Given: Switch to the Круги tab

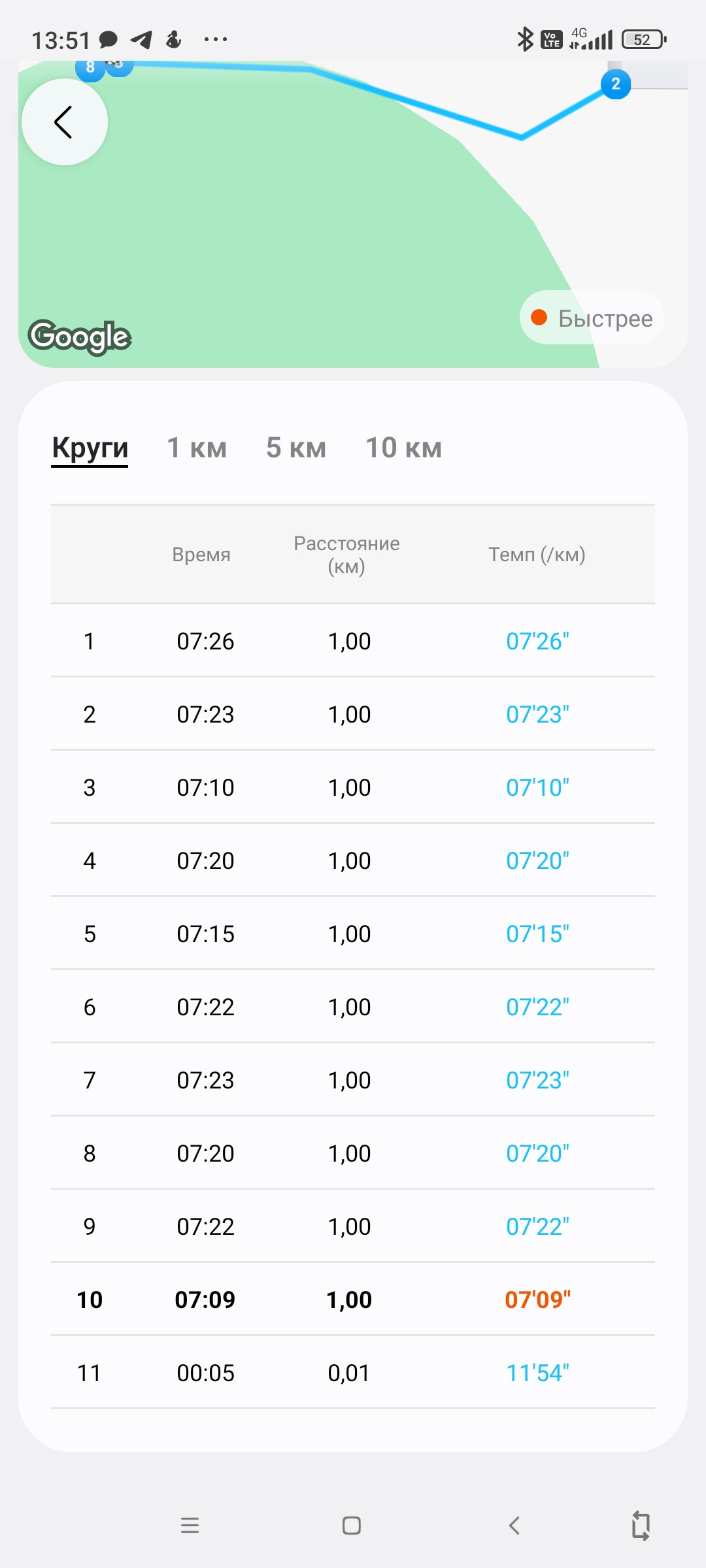Looking at the screenshot, I should (90, 448).
